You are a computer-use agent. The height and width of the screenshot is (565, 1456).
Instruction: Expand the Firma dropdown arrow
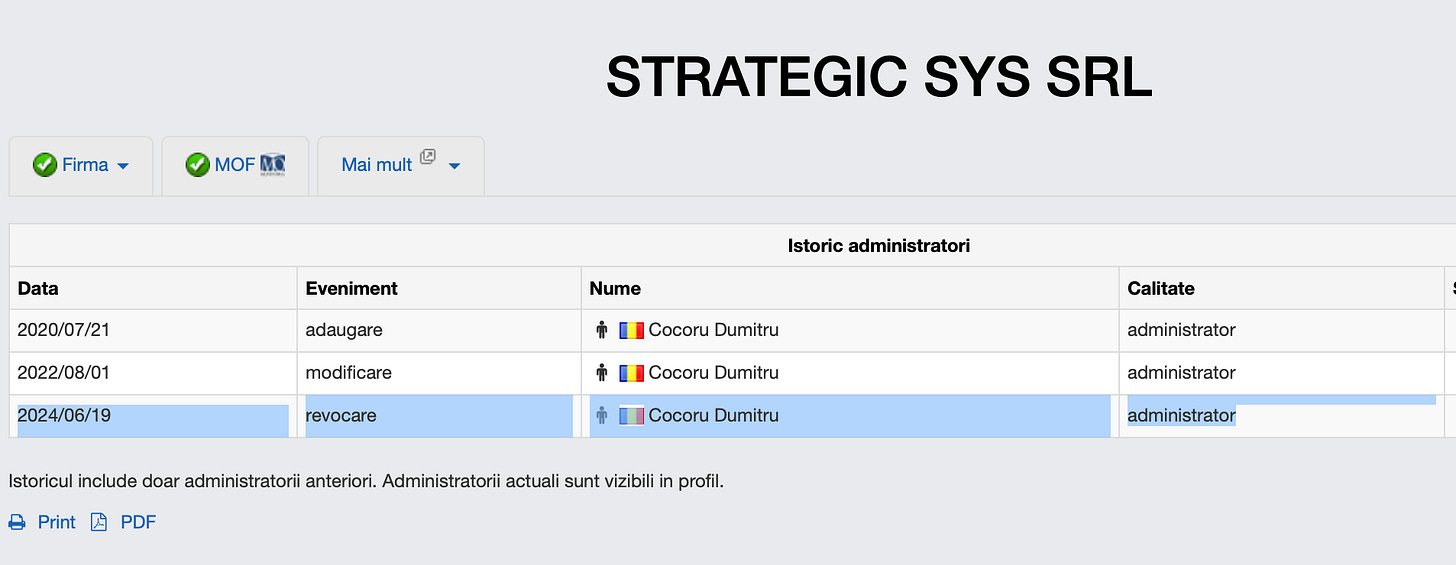pos(123,166)
